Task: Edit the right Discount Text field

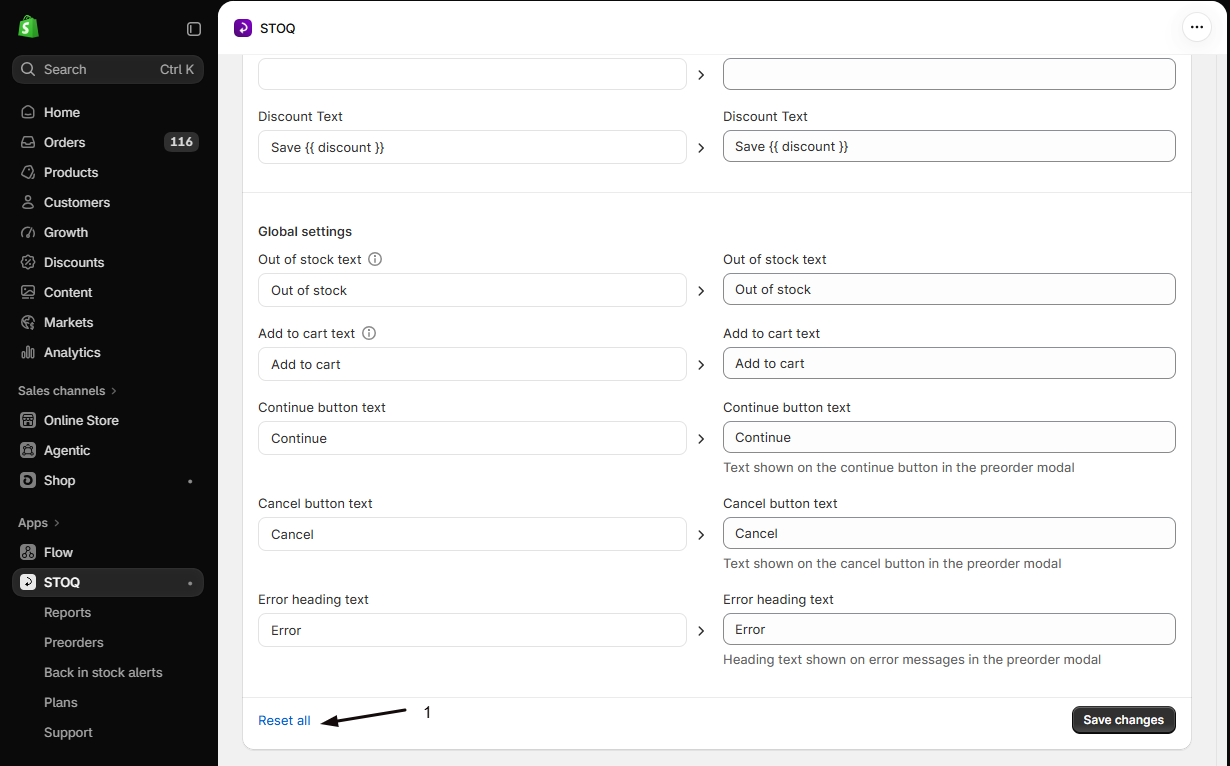Action: click(x=949, y=146)
